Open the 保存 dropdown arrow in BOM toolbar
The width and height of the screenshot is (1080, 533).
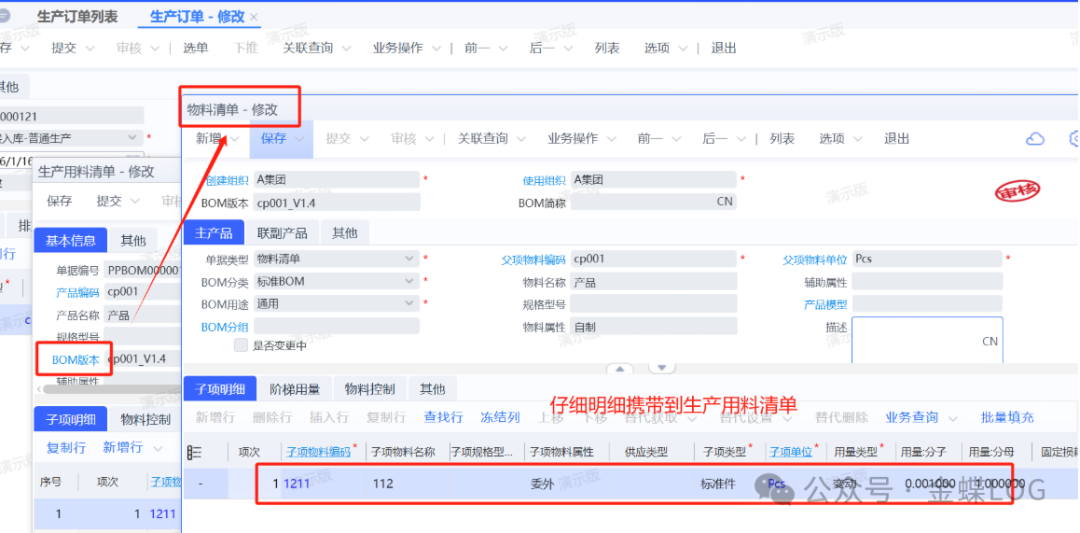tap(298, 139)
